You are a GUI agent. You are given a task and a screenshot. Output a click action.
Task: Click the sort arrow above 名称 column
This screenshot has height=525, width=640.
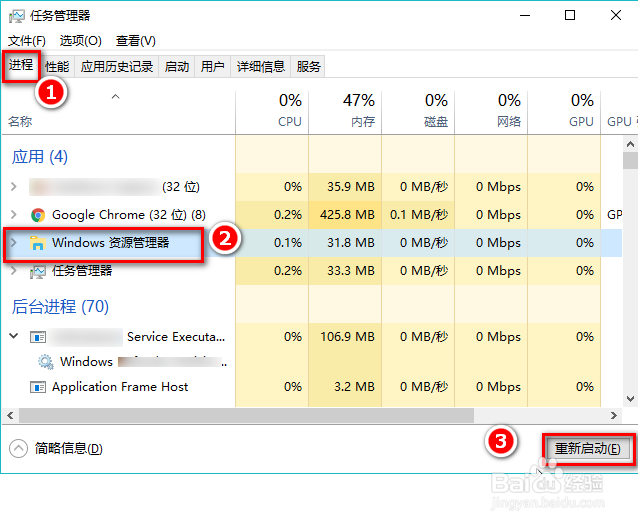point(116,97)
